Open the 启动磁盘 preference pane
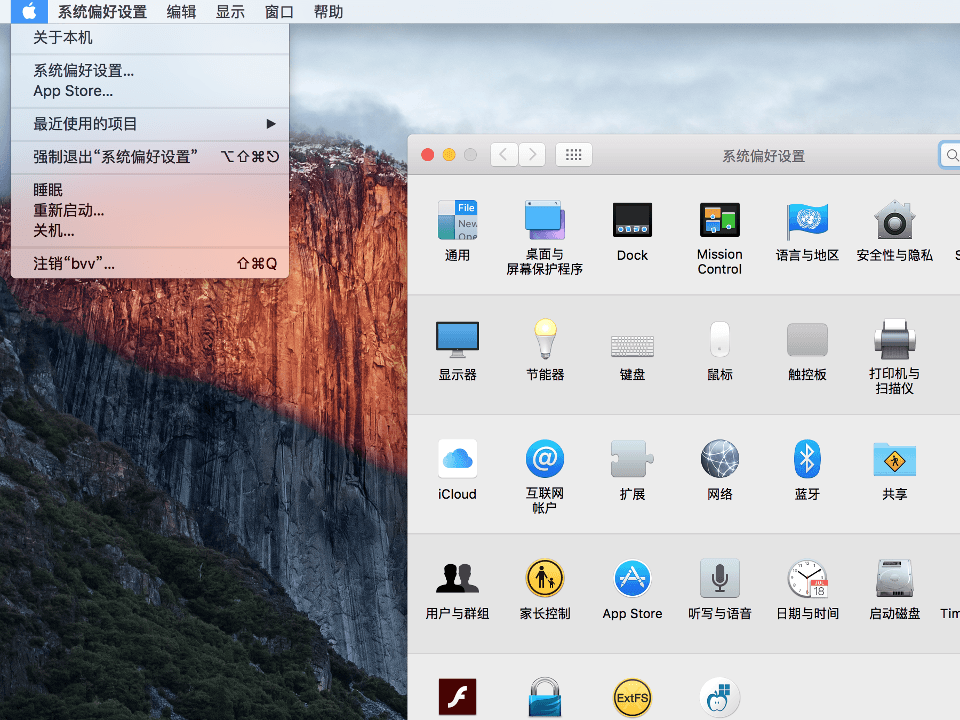This screenshot has width=960, height=720. pyautogui.click(x=894, y=578)
